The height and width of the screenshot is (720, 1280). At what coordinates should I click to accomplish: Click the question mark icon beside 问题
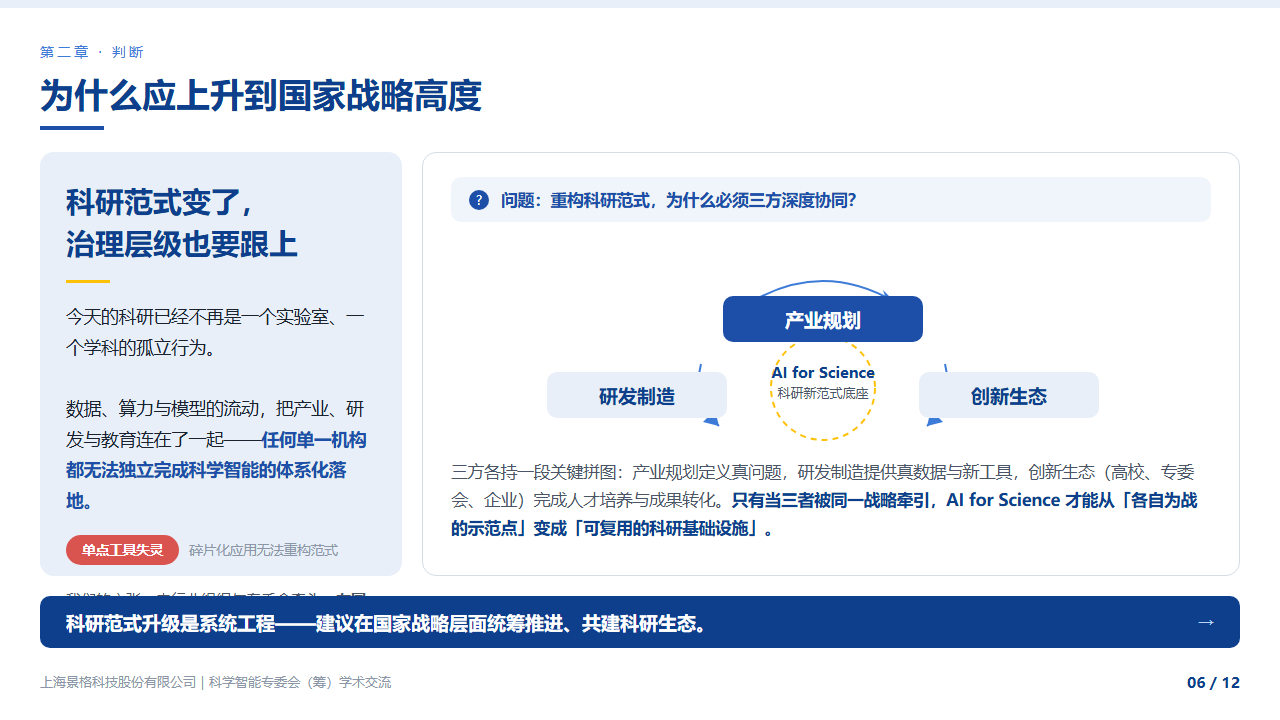pyautogui.click(x=479, y=200)
